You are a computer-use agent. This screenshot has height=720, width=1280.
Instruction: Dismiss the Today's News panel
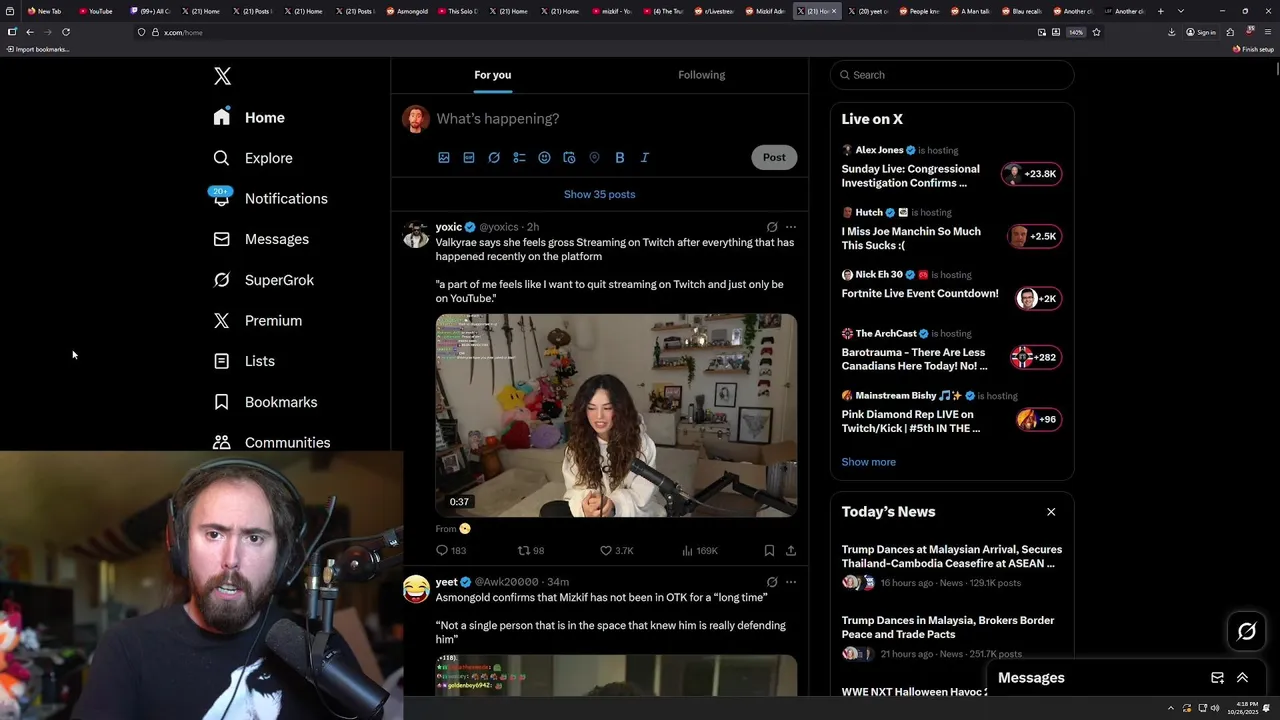pos(1051,512)
